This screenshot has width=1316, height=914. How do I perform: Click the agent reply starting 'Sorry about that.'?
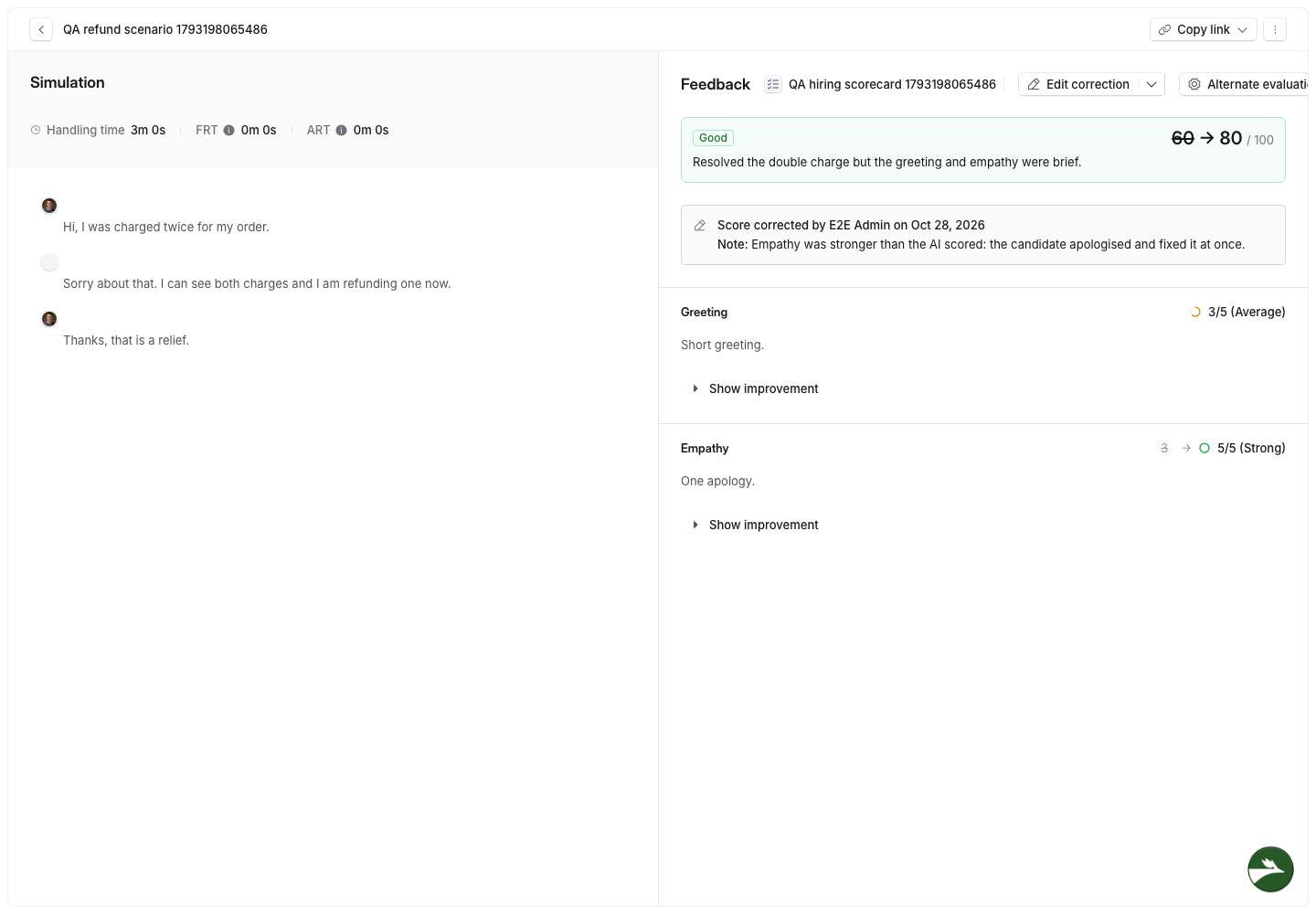coord(257,283)
